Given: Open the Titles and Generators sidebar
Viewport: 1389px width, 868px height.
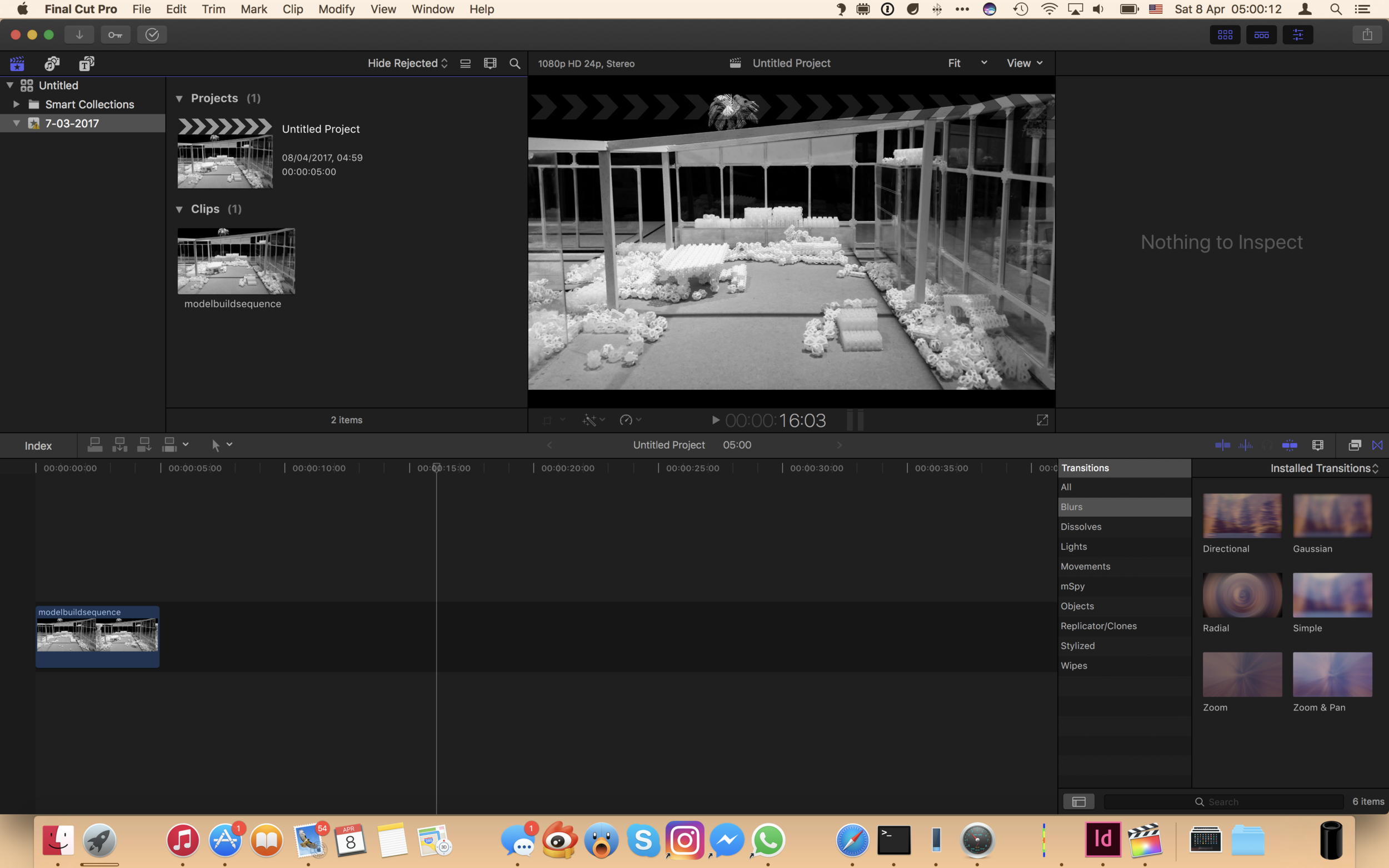Looking at the screenshot, I should (87, 63).
